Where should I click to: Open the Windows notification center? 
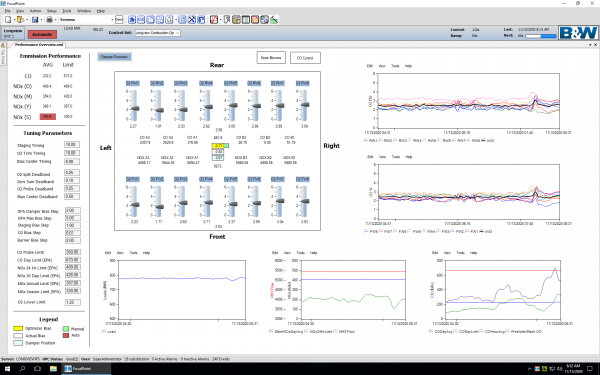point(590,369)
